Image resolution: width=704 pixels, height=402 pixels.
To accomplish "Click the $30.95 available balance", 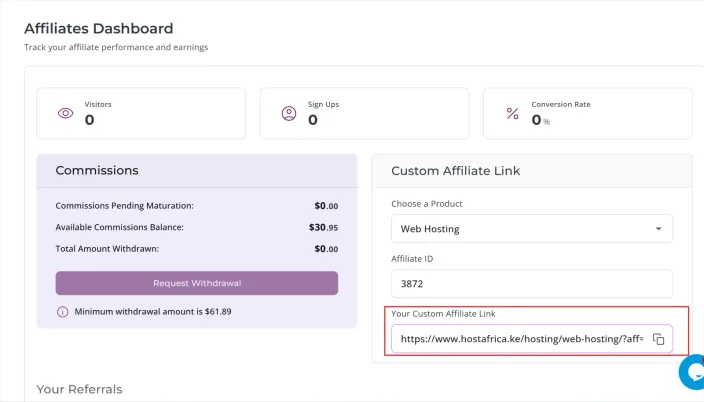I will click(323, 227).
